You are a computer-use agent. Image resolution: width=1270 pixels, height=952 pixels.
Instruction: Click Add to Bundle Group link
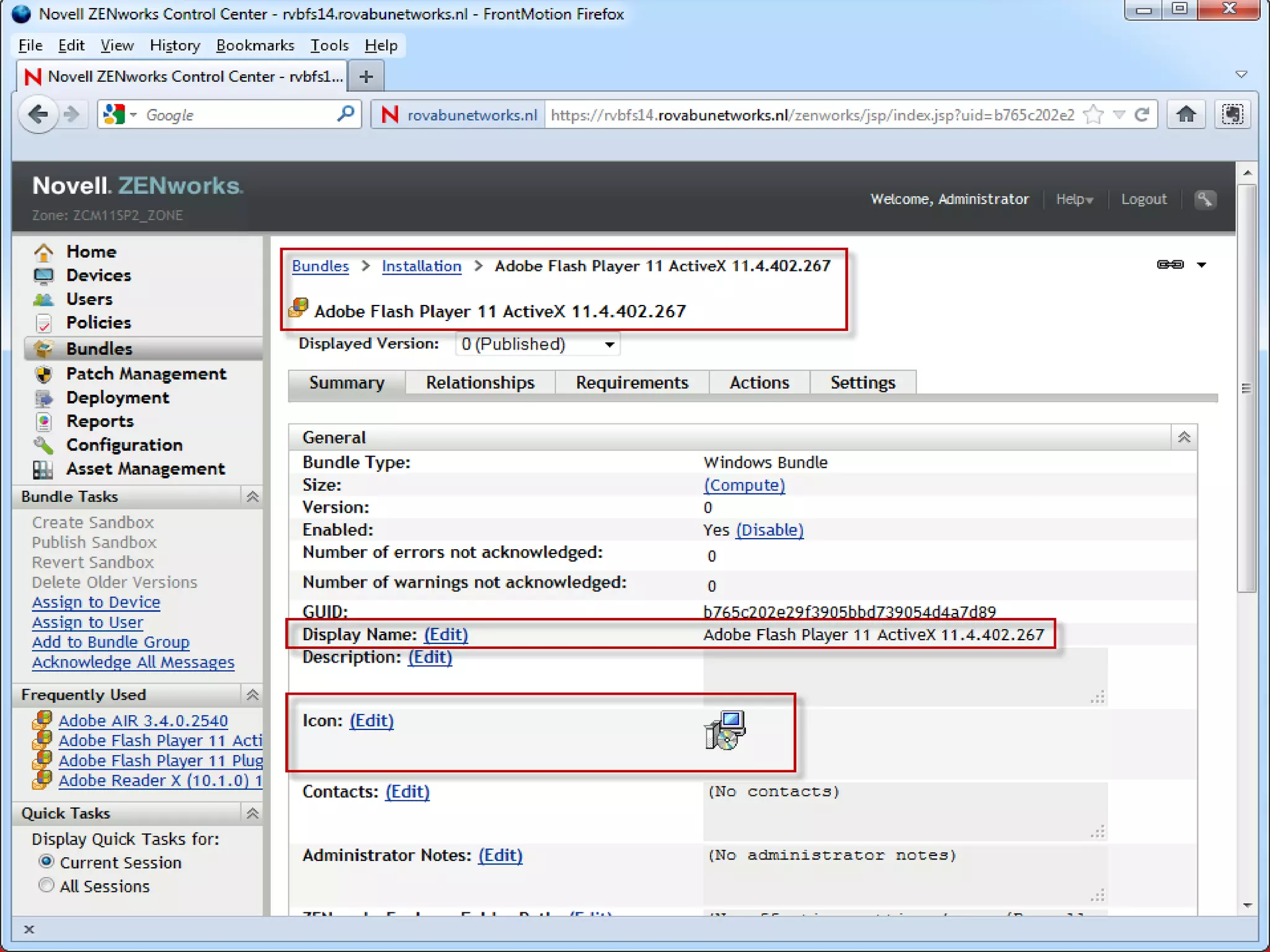point(110,642)
